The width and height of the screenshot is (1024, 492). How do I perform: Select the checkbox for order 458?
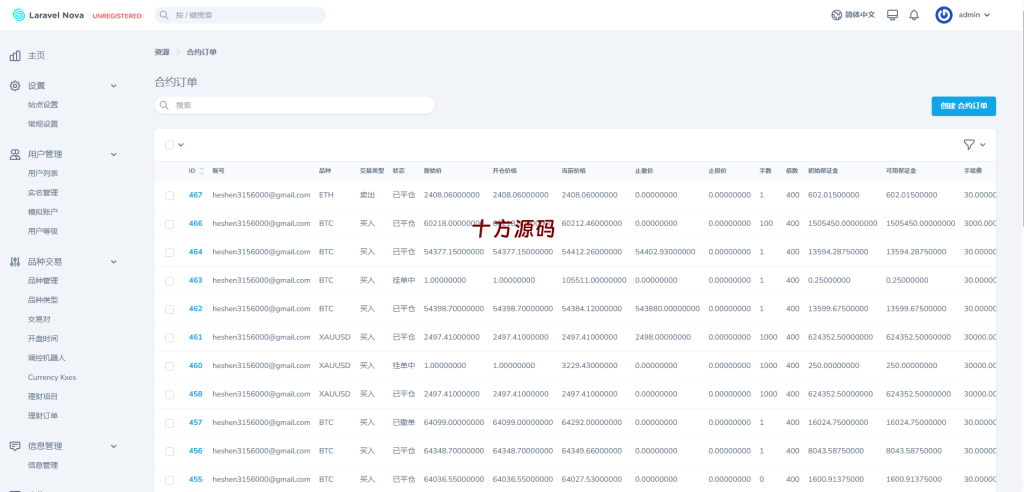click(170, 395)
